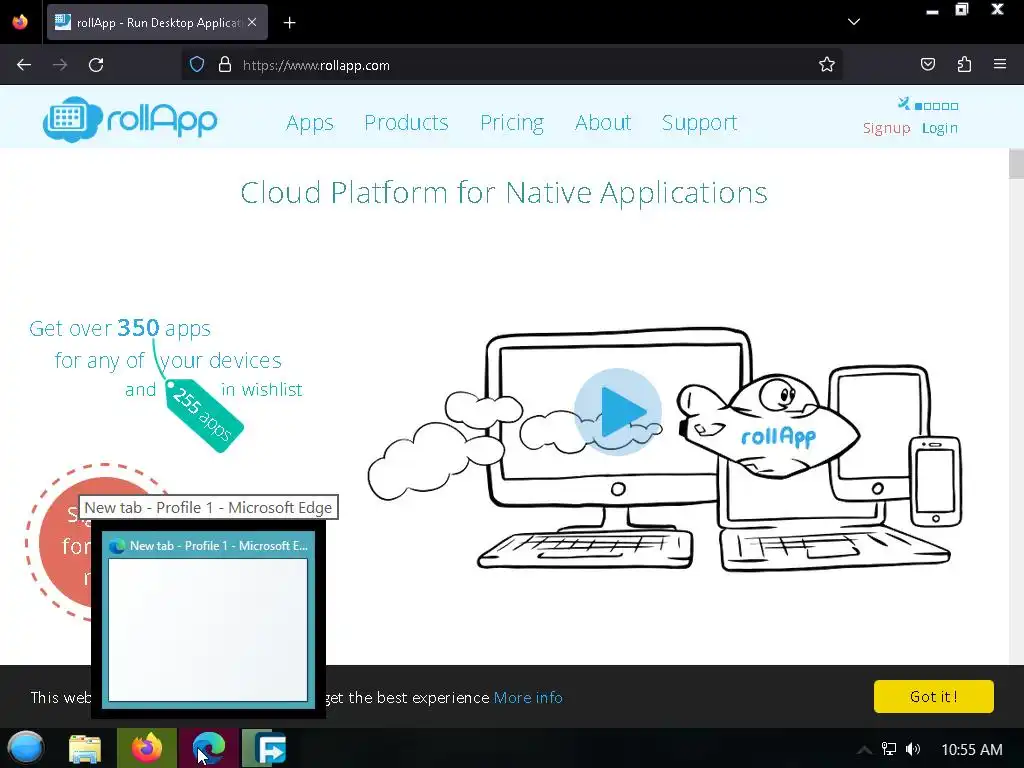The height and width of the screenshot is (768, 1024).
Task: Reload the rollApp page
Action: (x=96, y=65)
